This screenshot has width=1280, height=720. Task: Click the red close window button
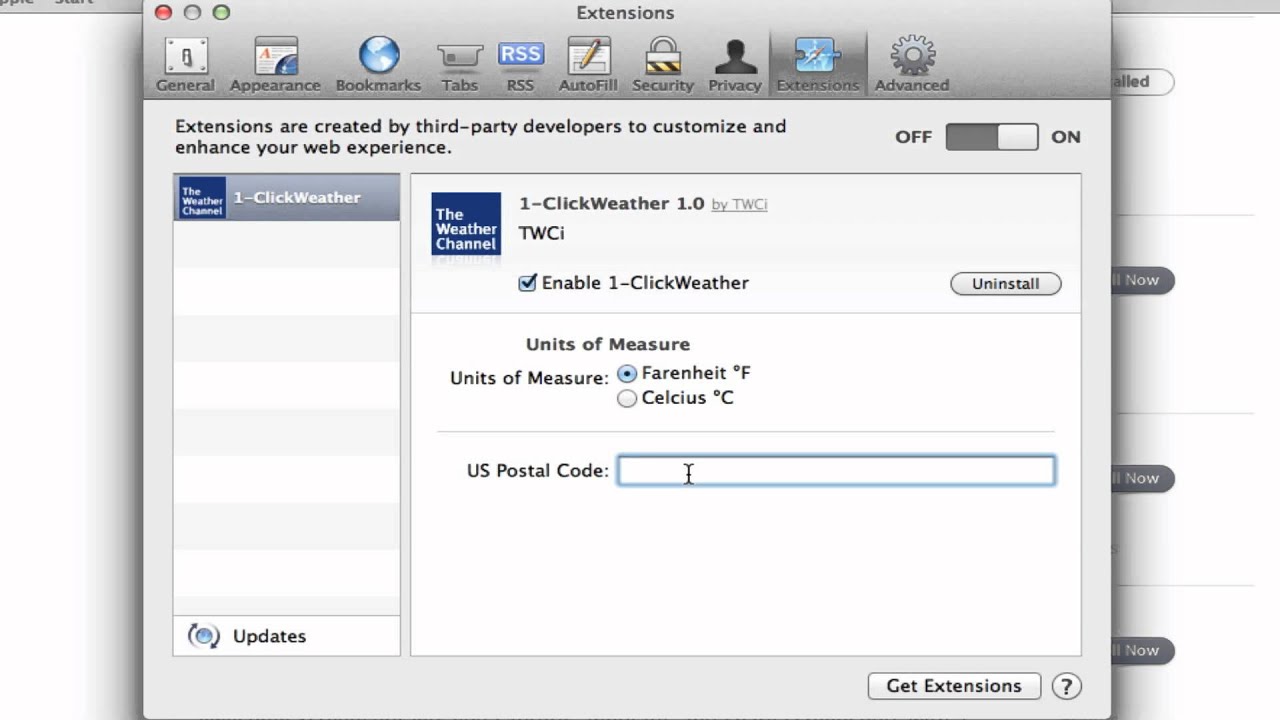point(164,13)
